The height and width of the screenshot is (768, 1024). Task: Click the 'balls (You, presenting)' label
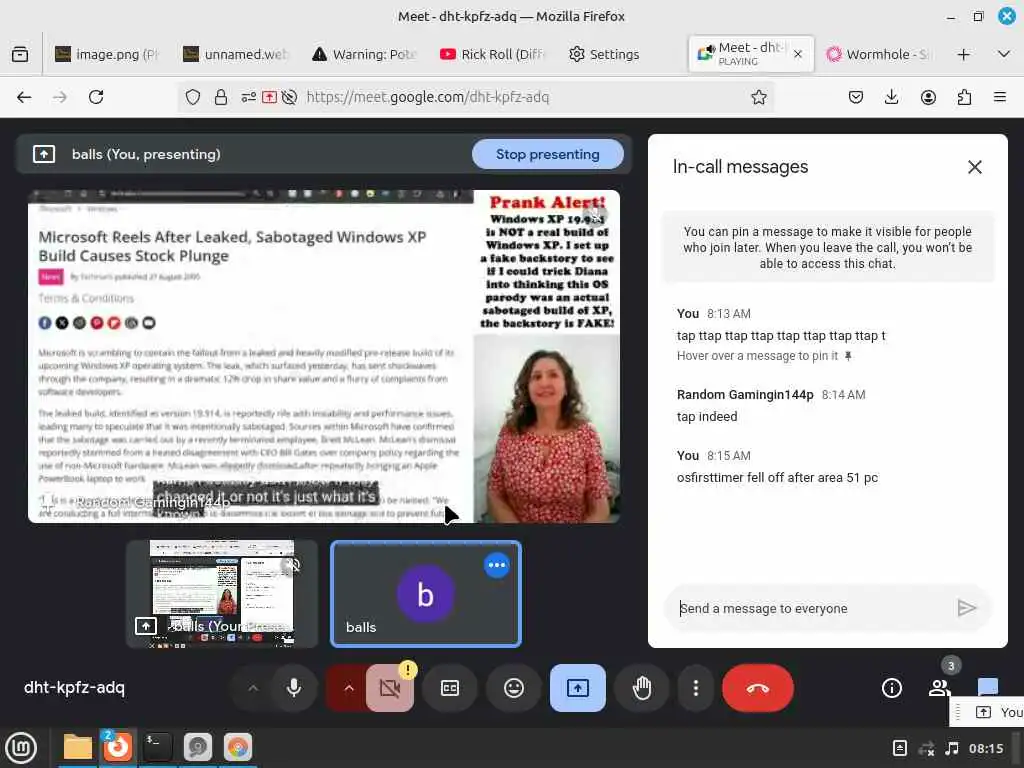point(146,154)
